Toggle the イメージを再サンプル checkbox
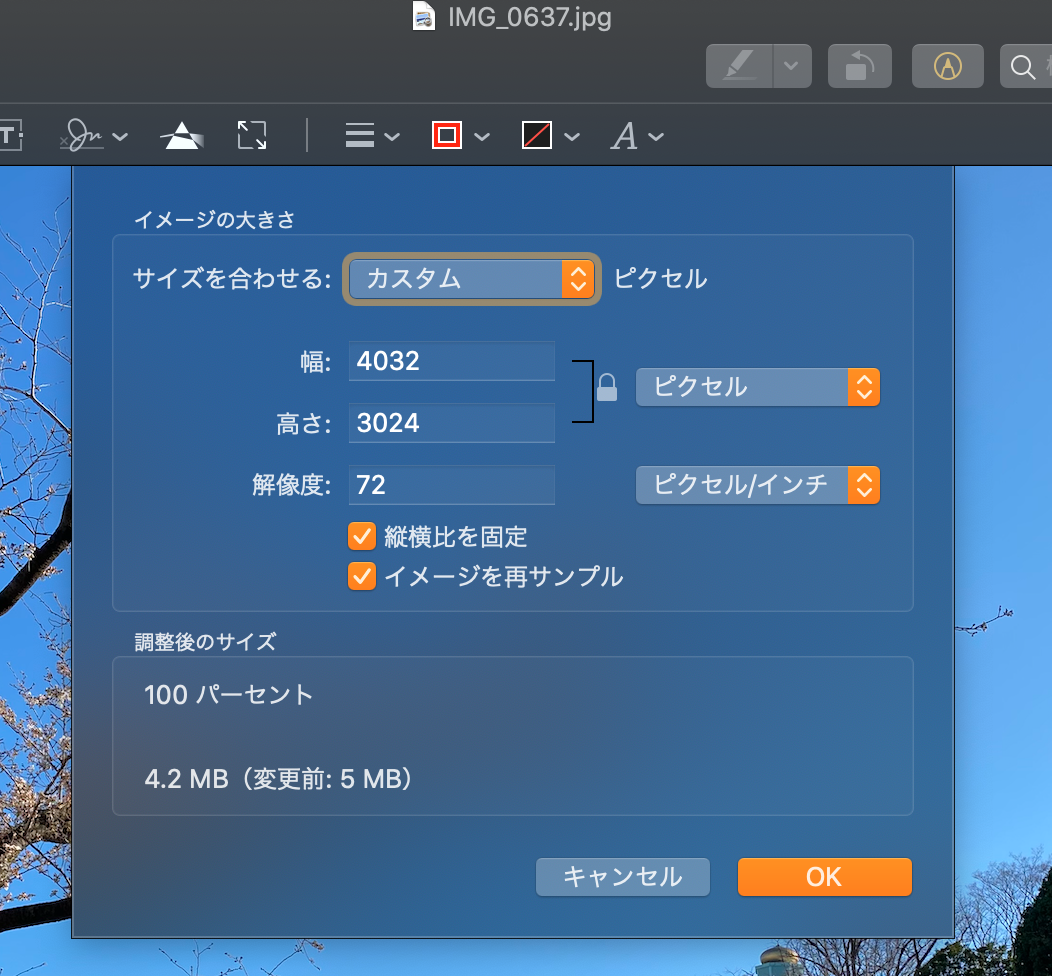The width and height of the screenshot is (1052, 976). click(x=362, y=576)
